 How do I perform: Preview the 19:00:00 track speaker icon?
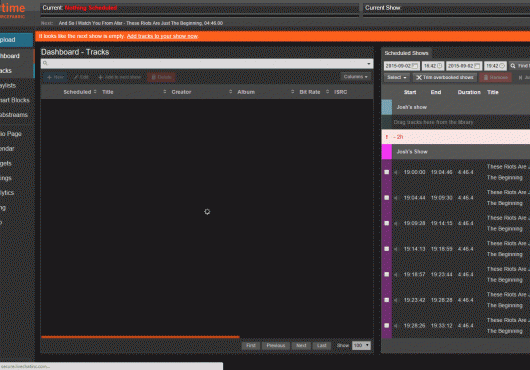pos(395,172)
